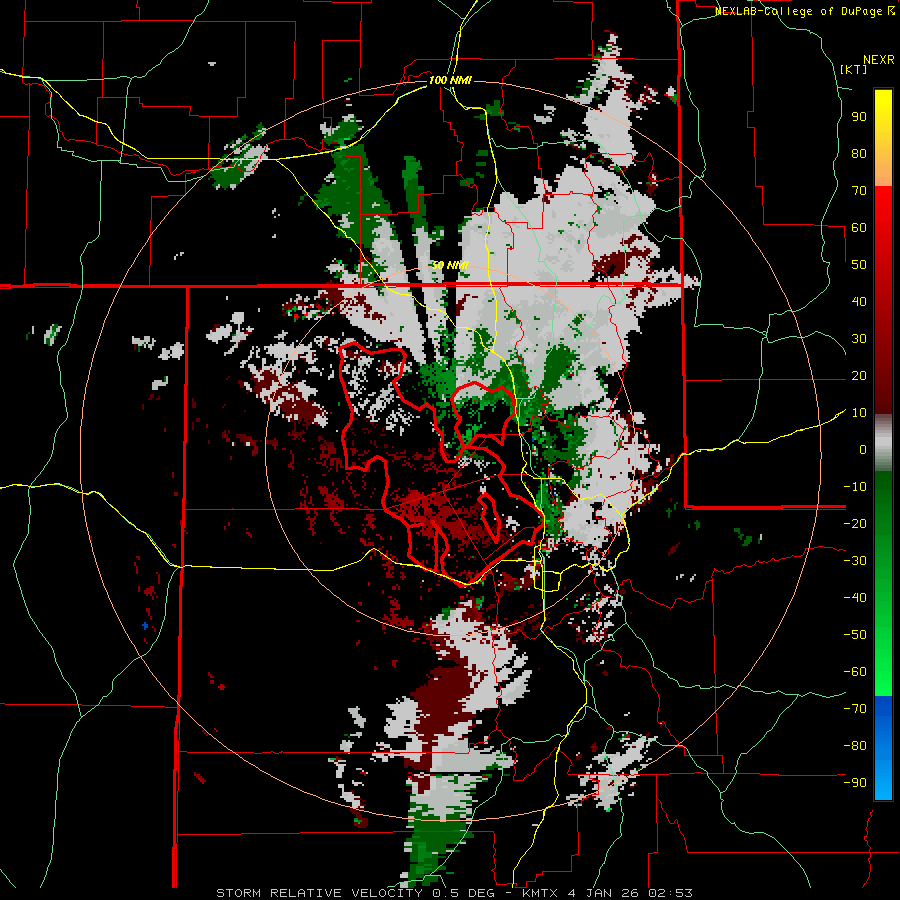The width and height of the screenshot is (900, 900).
Task: Click the -40 value on the velocity scale
Action: pos(855,598)
